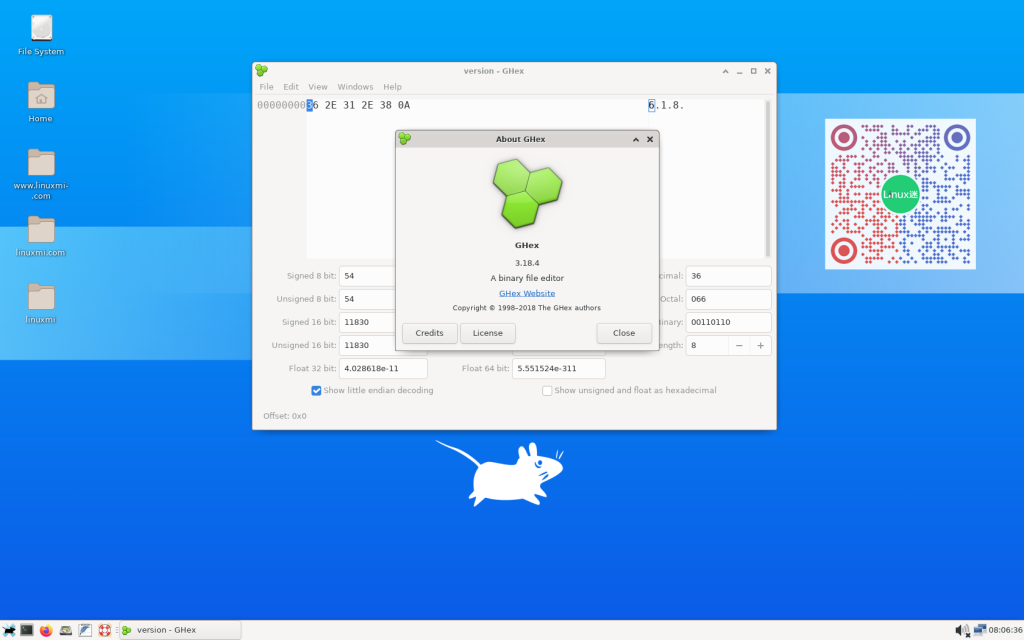Click the muted volume icon in tray
The height and width of the screenshot is (640, 1024).
962,630
